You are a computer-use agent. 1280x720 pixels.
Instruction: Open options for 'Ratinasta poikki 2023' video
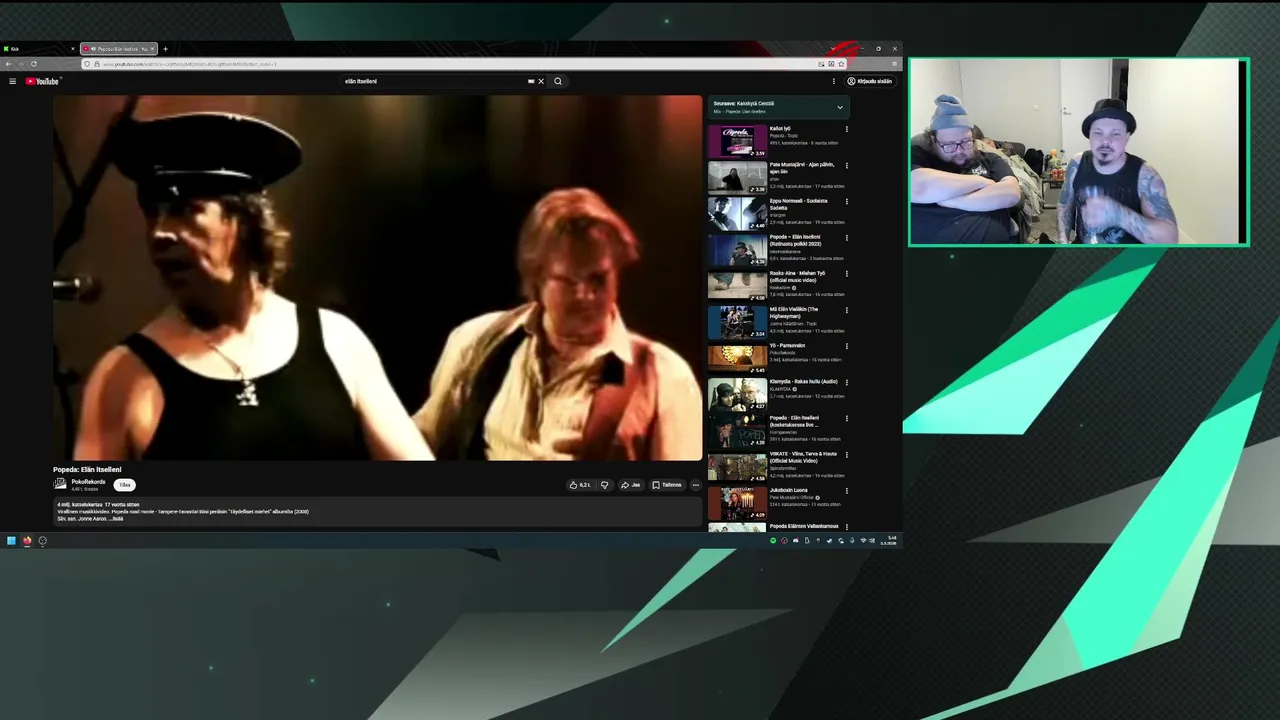tap(846, 238)
